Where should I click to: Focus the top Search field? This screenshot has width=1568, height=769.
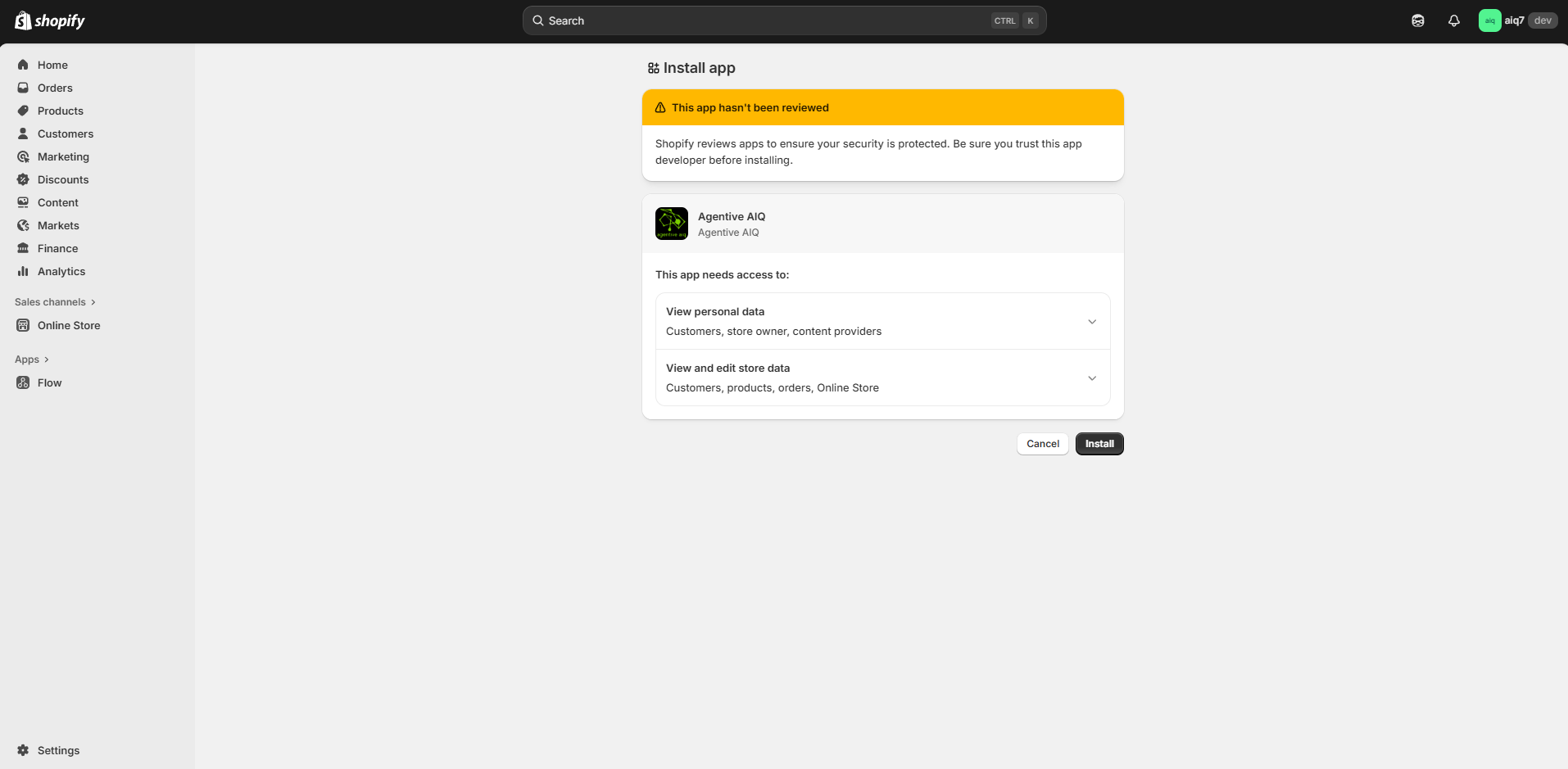(x=762, y=20)
